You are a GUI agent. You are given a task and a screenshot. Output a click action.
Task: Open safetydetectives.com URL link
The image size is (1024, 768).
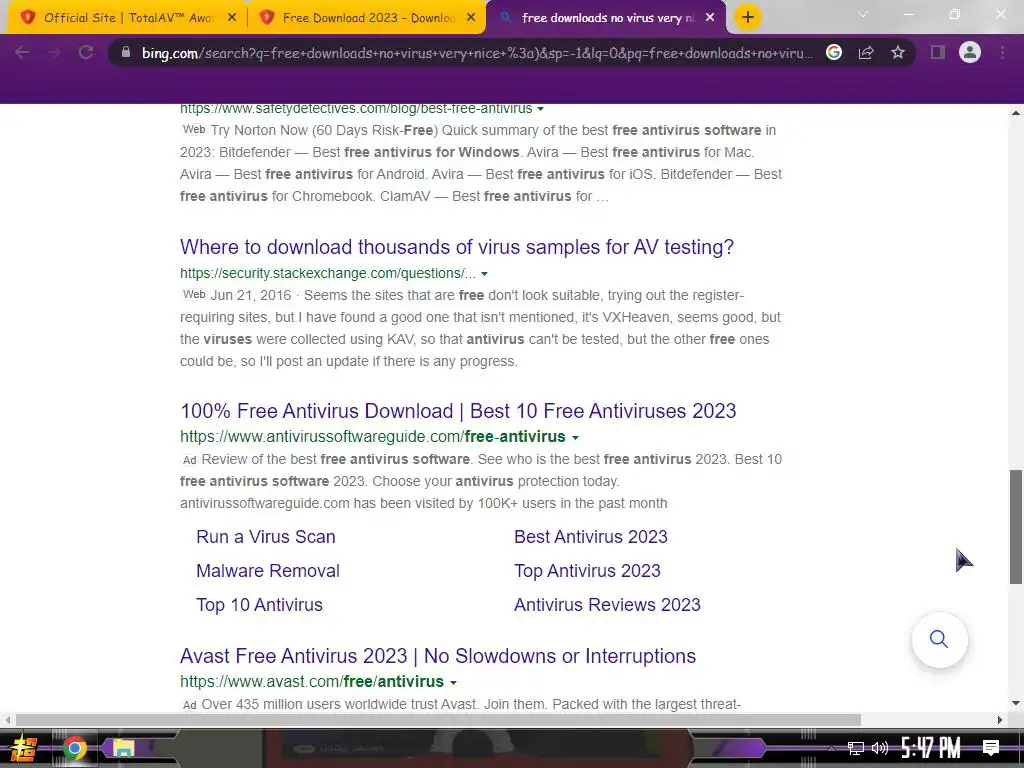(x=356, y=108)
